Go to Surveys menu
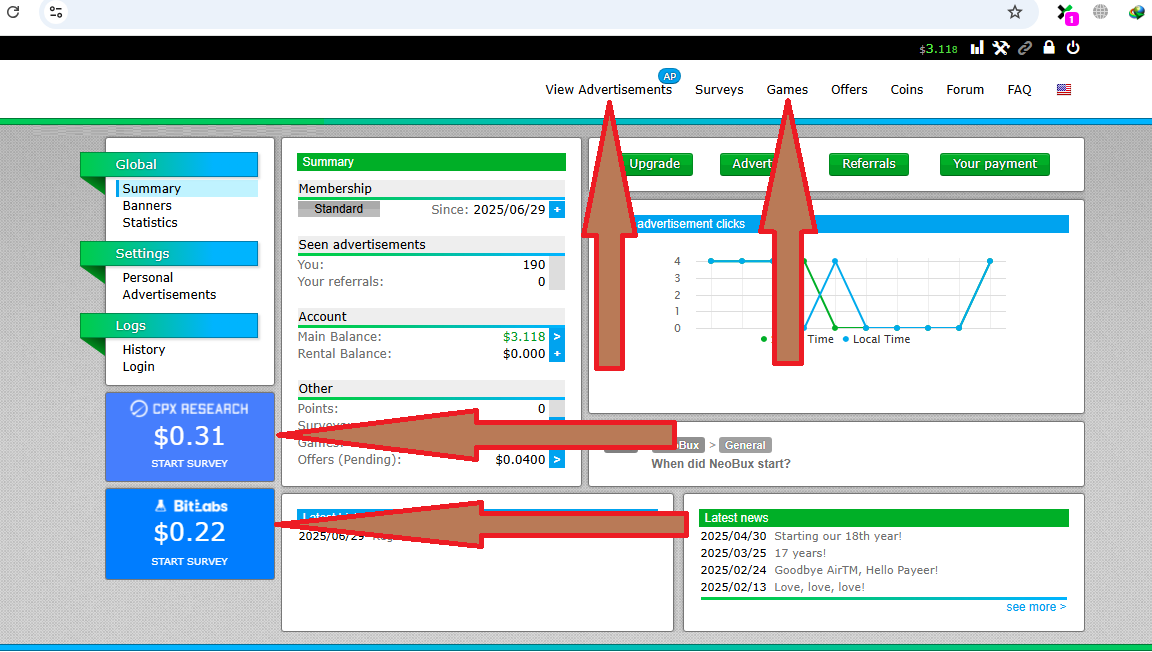 (x=719, y=89)
